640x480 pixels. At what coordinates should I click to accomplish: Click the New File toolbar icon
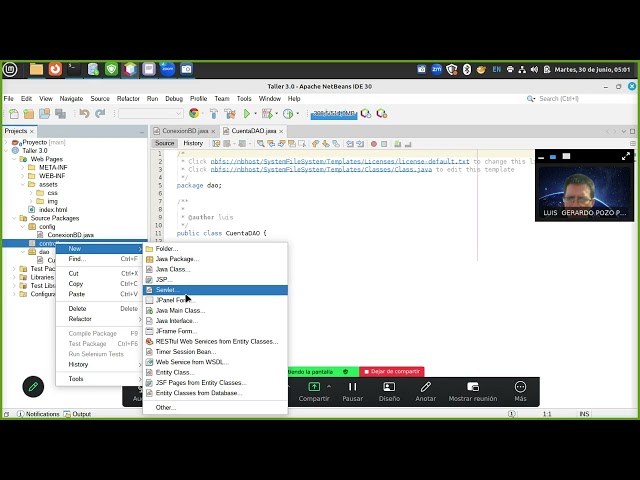click(13, 113)
